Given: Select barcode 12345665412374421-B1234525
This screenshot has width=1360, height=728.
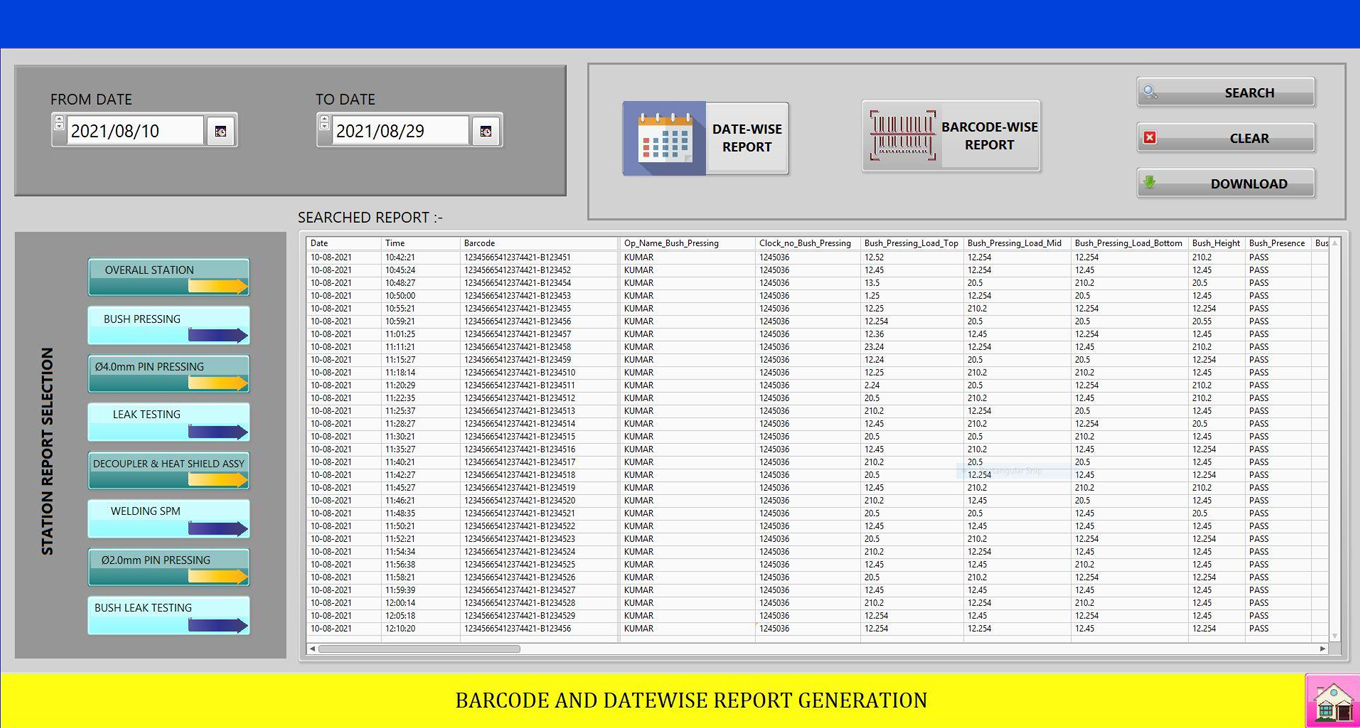Looking at the screenshot, I should pos(519,565).
